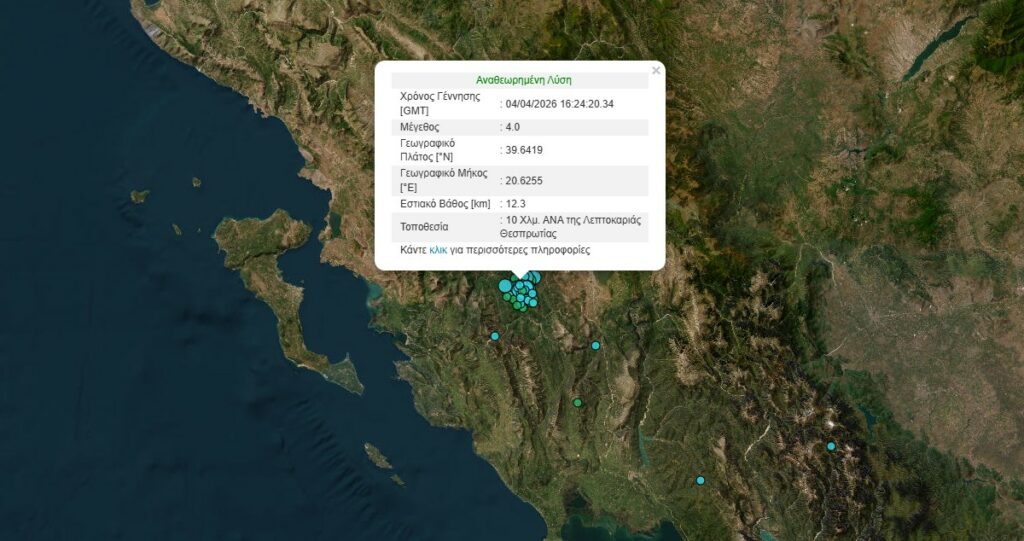This screenshot has height=541, width=1024.
Task: Select the Γεωγραφικό Πλάτος [°N] label
Action: point(428,150)
